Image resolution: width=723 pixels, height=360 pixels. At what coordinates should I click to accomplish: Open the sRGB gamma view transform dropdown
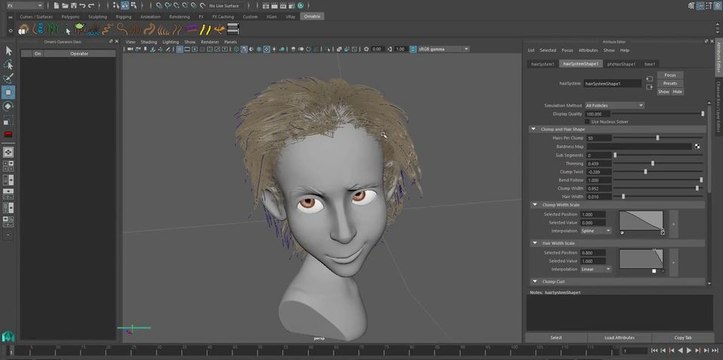point(443,49)
